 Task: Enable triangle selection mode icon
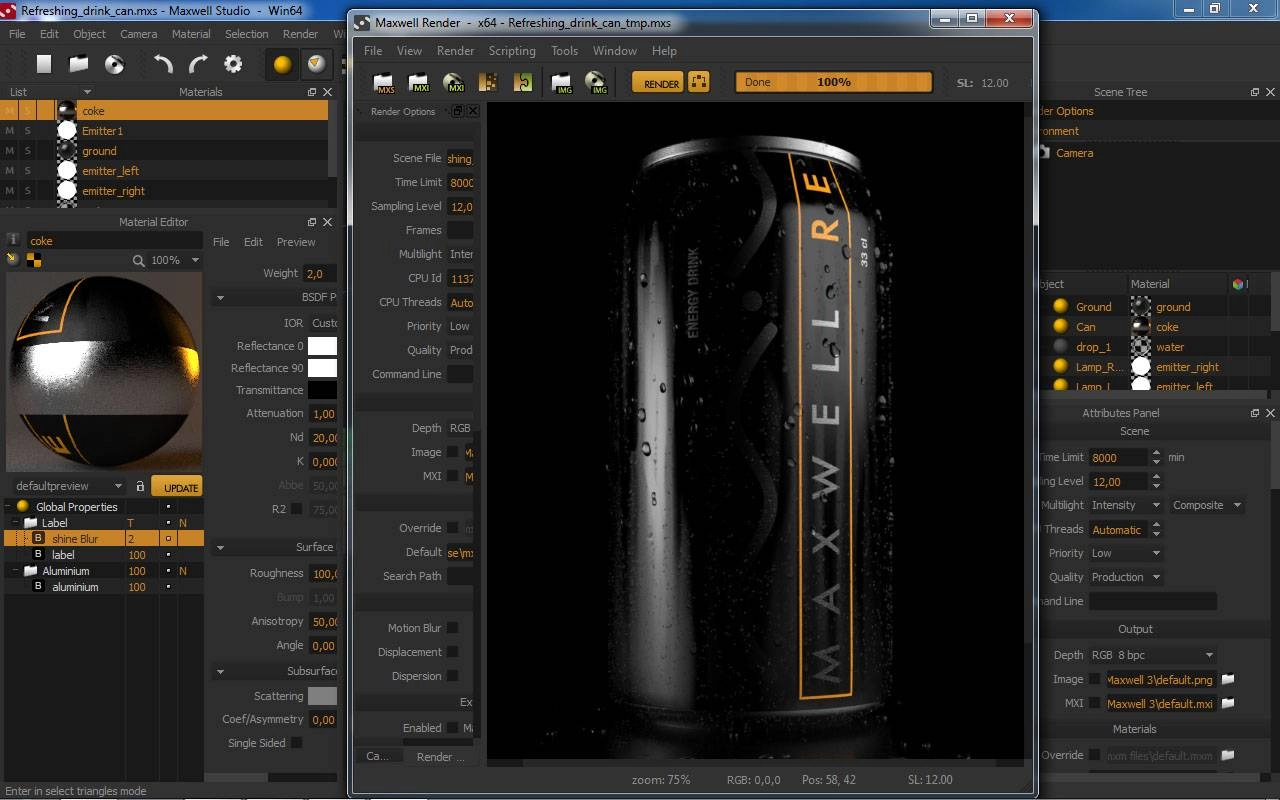point(317,64)
